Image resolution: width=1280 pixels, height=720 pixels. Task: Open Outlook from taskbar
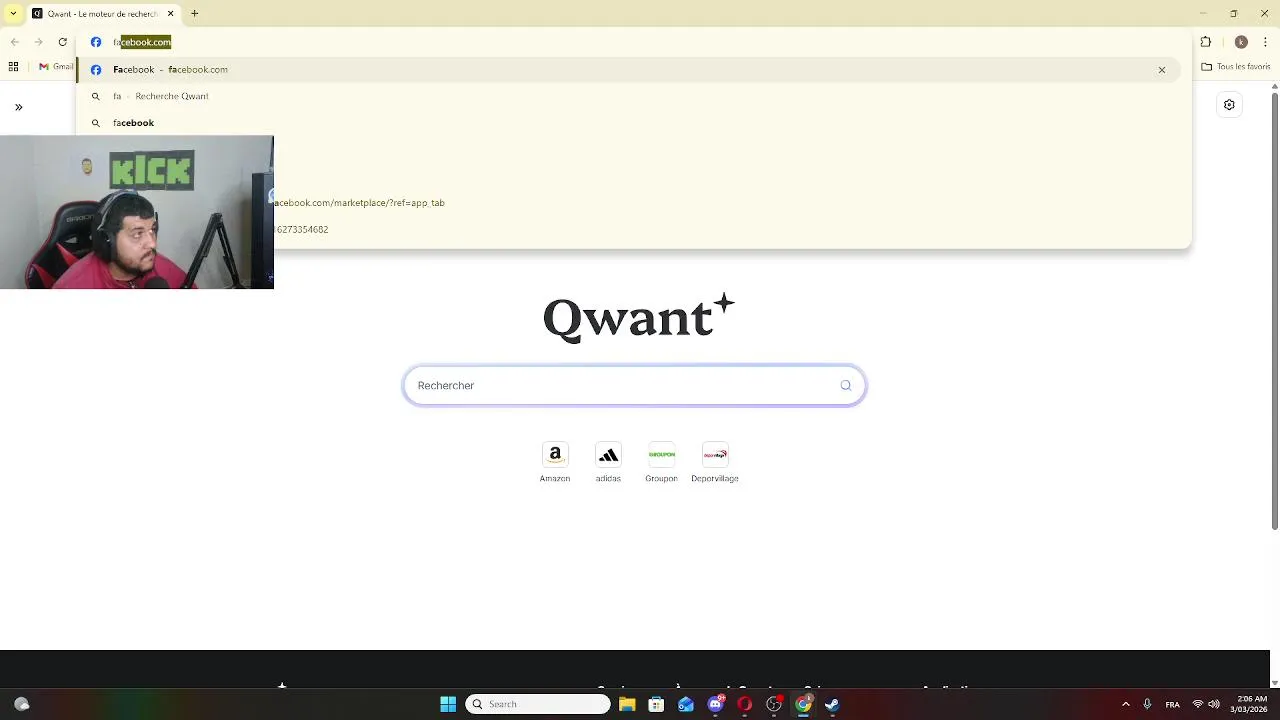click(686, 704)
